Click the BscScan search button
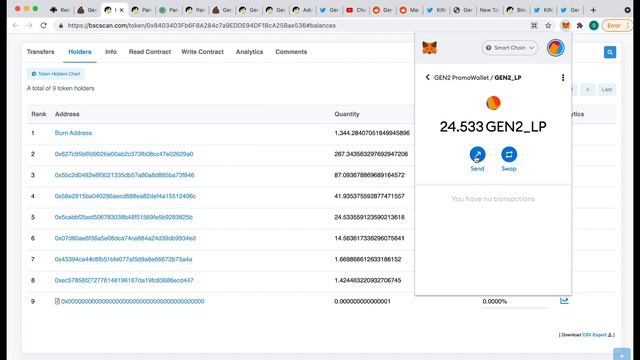The height and width of the screenshot is (360, 640). (610, 52)
